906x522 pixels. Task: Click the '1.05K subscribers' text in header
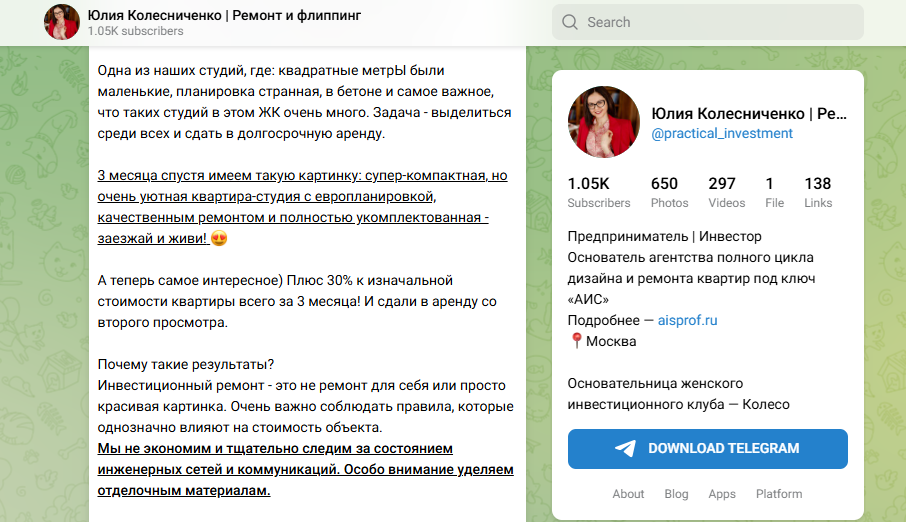135,31
